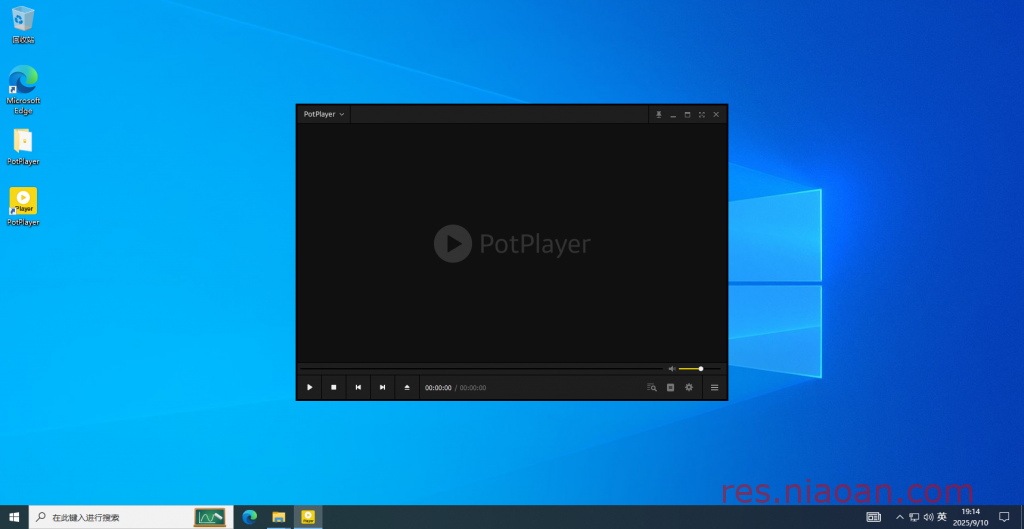Open the playlist search icon

pos(651,387)
